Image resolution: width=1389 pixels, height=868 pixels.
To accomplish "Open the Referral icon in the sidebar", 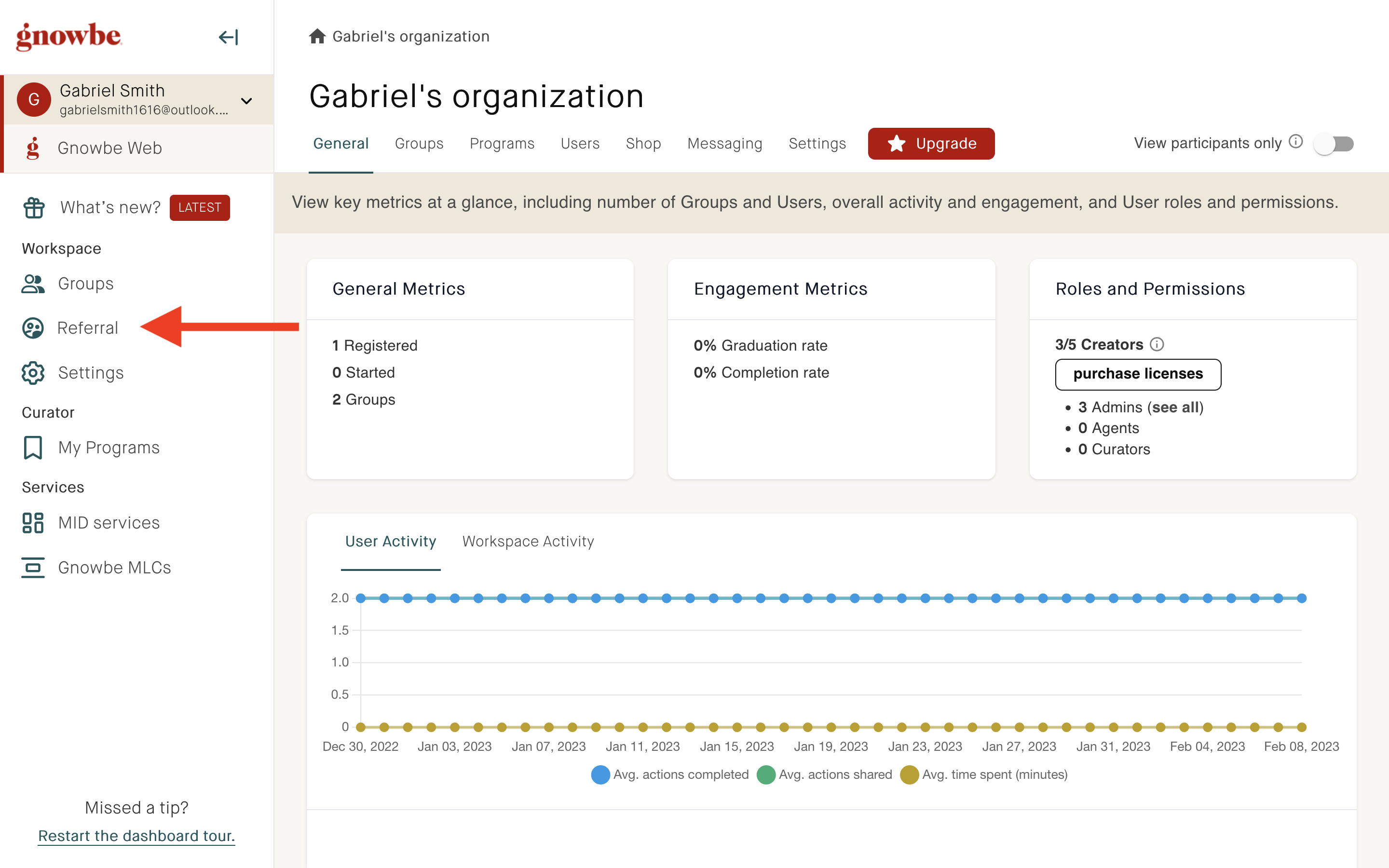I will (x=33, y=328).
